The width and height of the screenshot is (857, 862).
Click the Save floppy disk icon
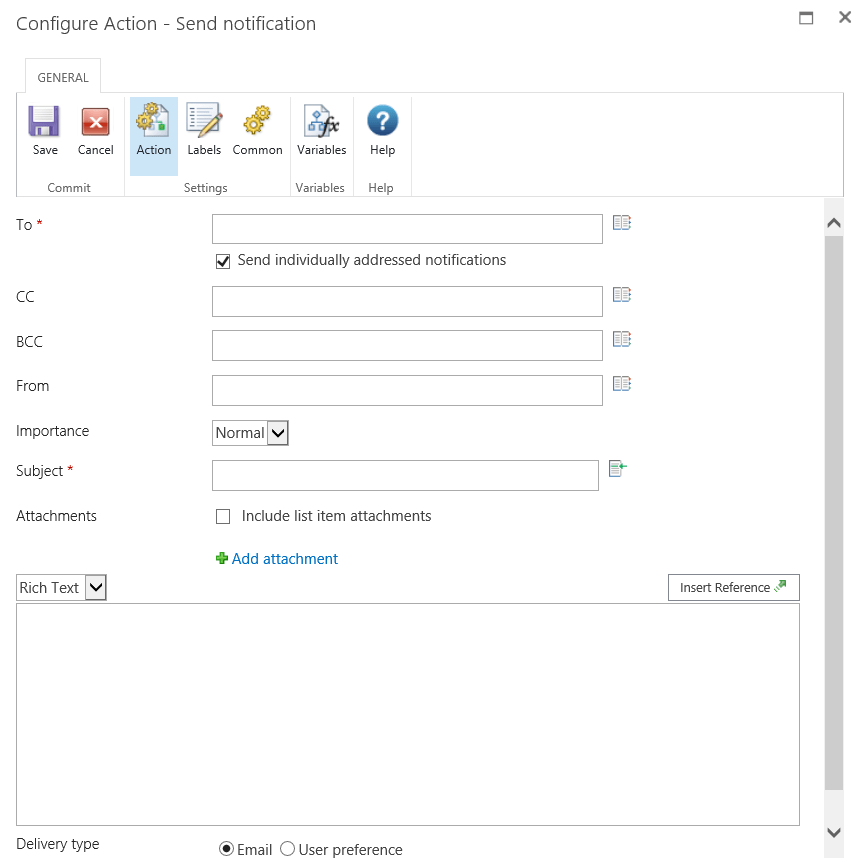[44, 121]
